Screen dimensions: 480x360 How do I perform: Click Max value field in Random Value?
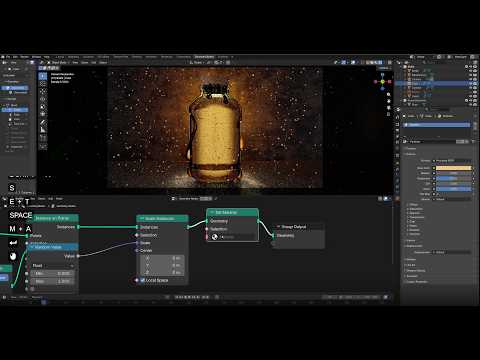(x=52, y=281)
